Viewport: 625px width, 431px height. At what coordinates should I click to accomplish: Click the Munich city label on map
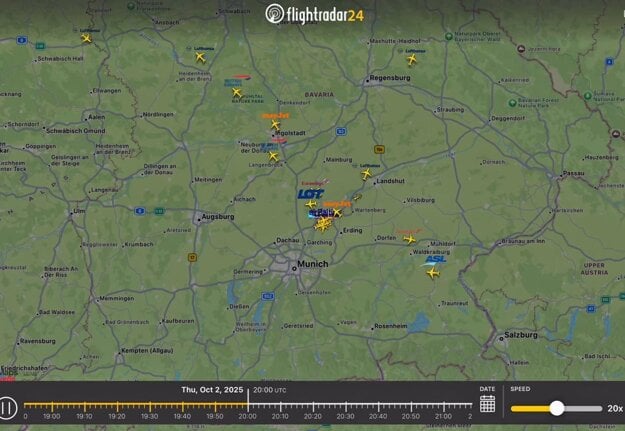311,264
